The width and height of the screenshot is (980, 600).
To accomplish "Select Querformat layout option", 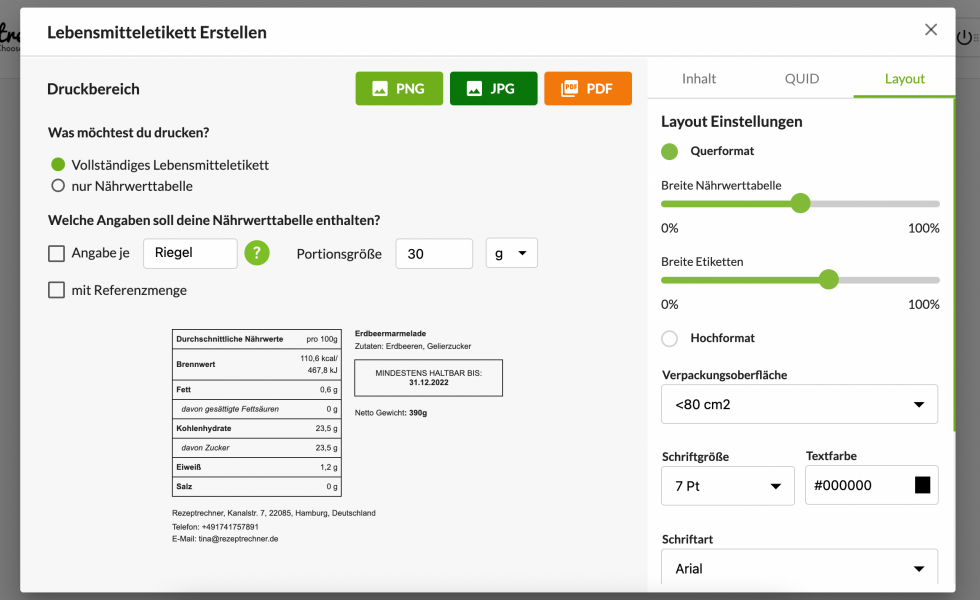I will point(670,151).
